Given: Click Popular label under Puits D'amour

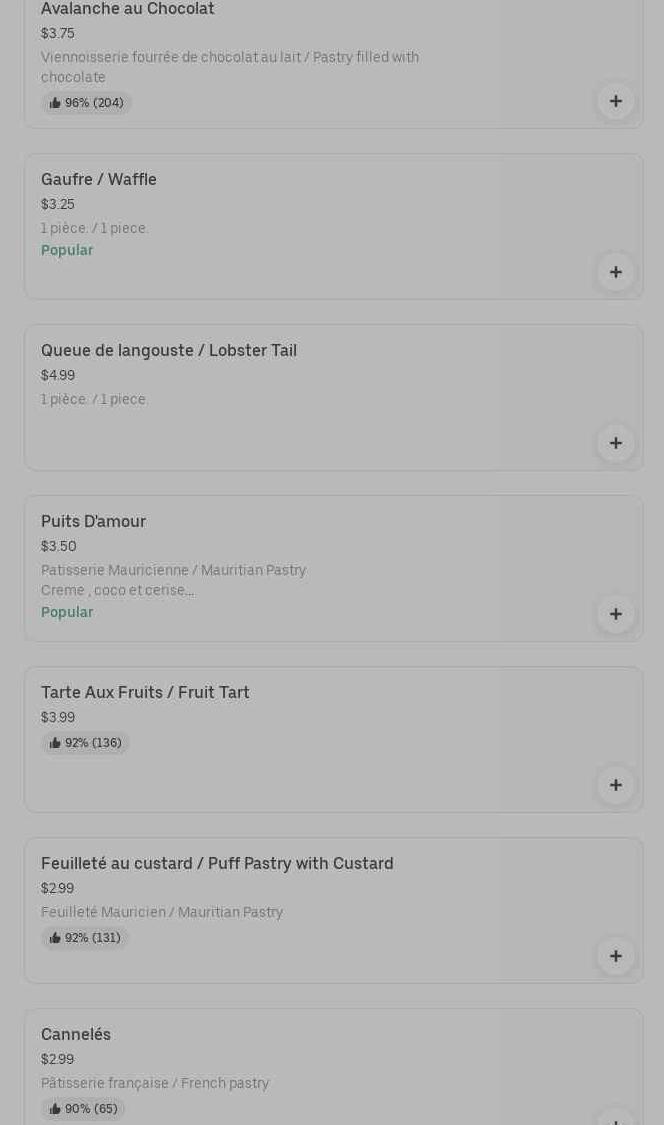Looking at the screenshot, I should click(x=67, y=612).
